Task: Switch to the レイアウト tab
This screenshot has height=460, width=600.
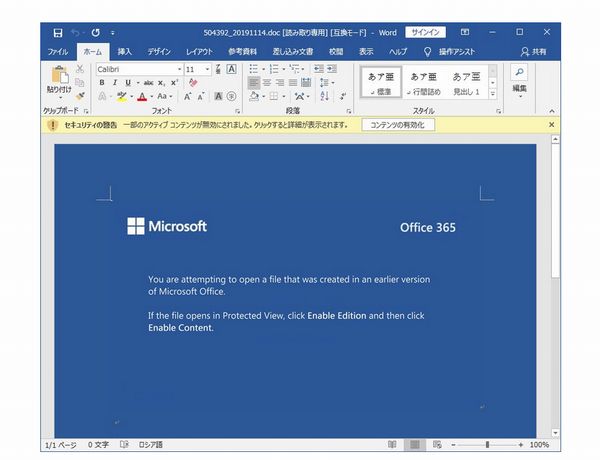Action: click(199, 52)
